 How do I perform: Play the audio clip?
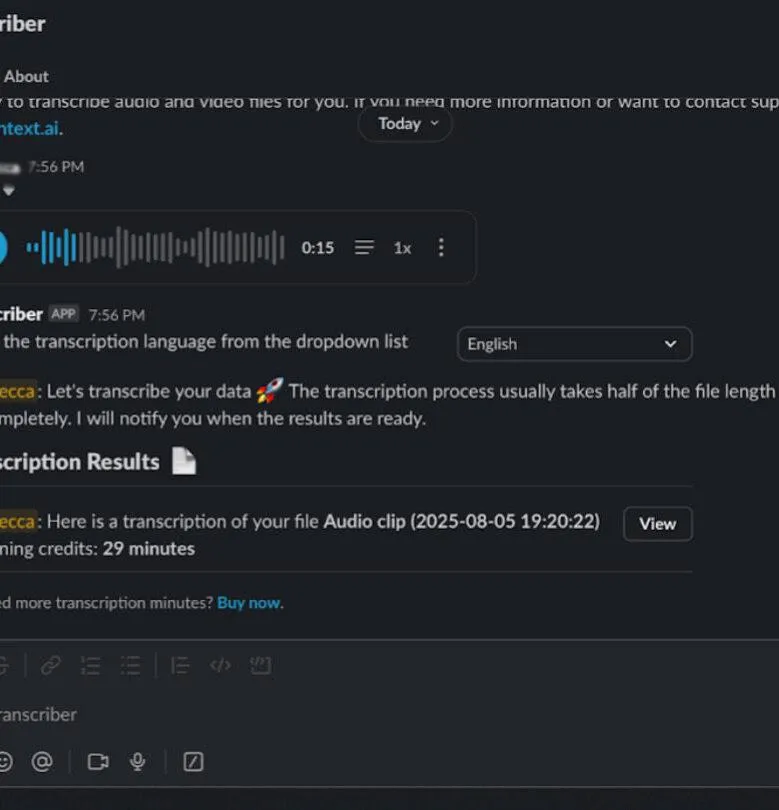click(x=3, y=247)
